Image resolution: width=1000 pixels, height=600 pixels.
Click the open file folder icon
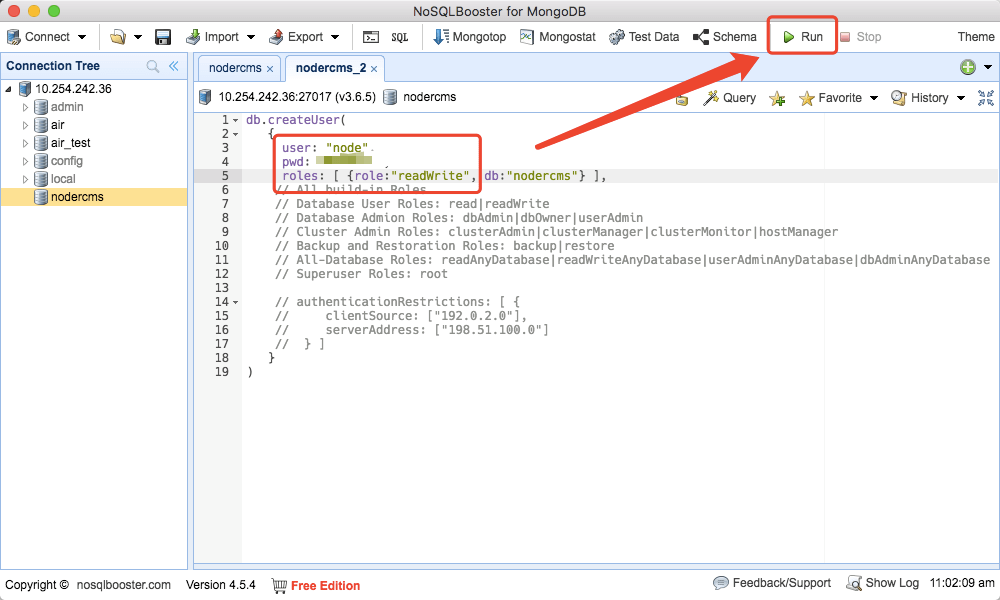pyautogui.click(x=118, y=37)
